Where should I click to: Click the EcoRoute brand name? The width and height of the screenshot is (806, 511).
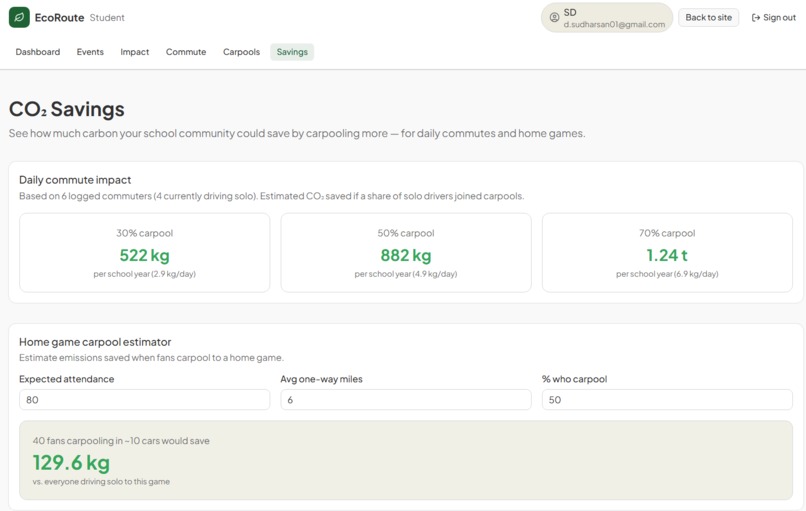pyautogui.click(x=59, y=17)
